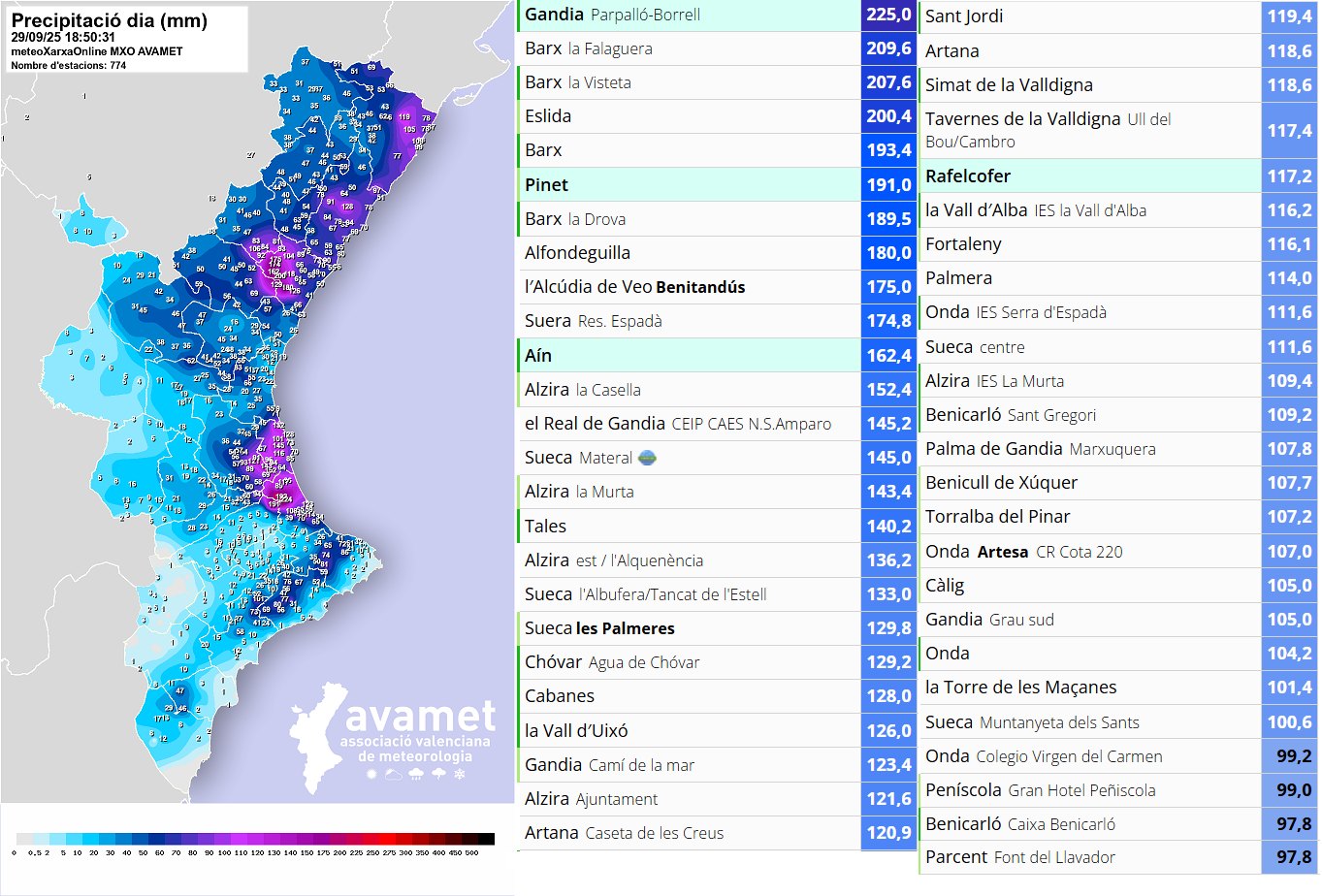Image resolution: width=1322 pixels, height=896 pixels.
Task: Select the Cabanes station row
Action: point(716,696)
